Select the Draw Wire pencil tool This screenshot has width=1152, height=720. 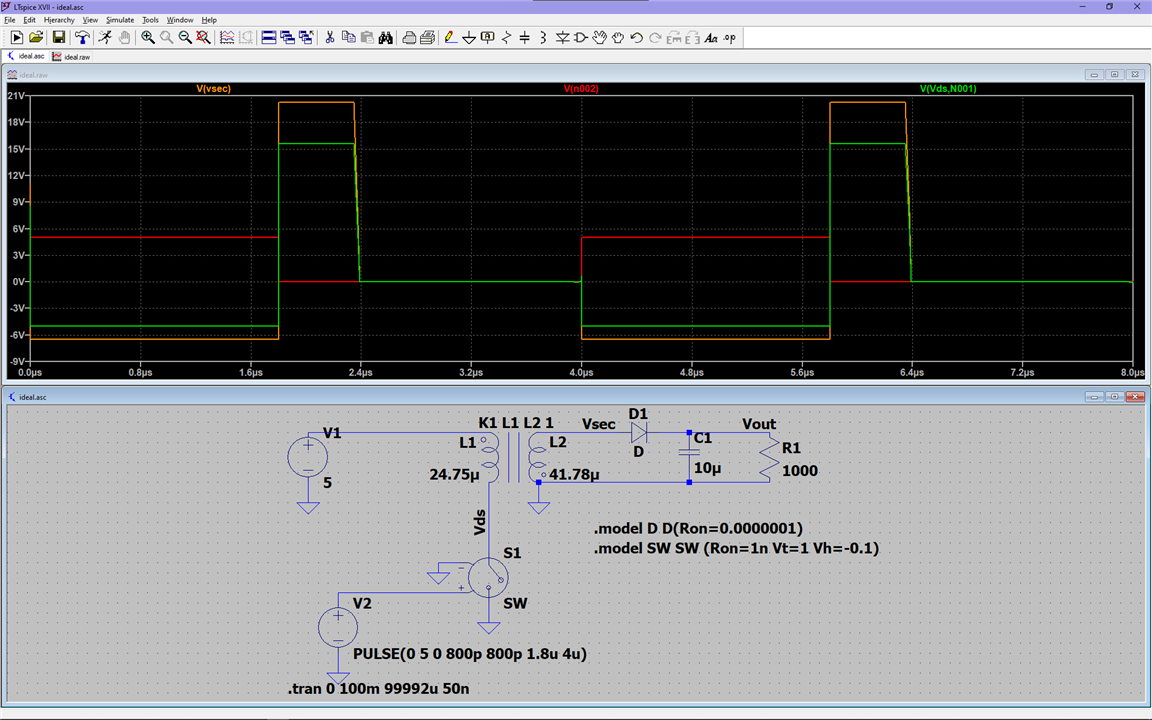(x=450, y=38)
